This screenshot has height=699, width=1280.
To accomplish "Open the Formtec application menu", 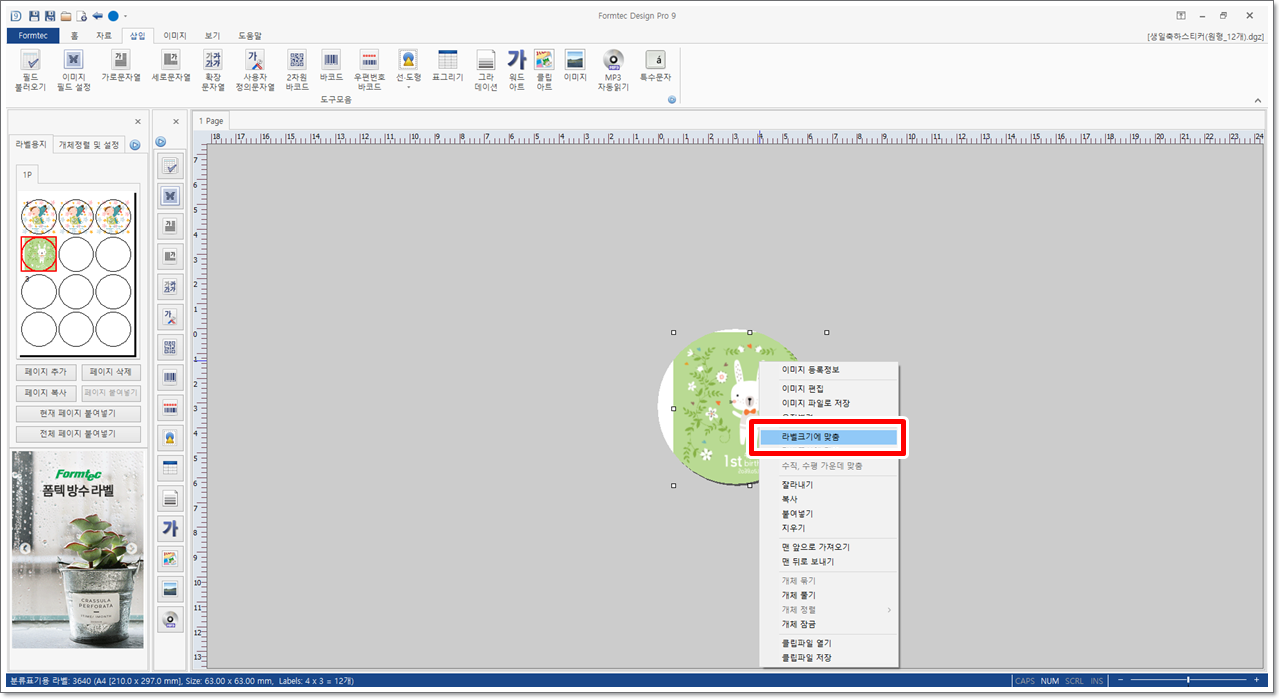I will 33,35.
